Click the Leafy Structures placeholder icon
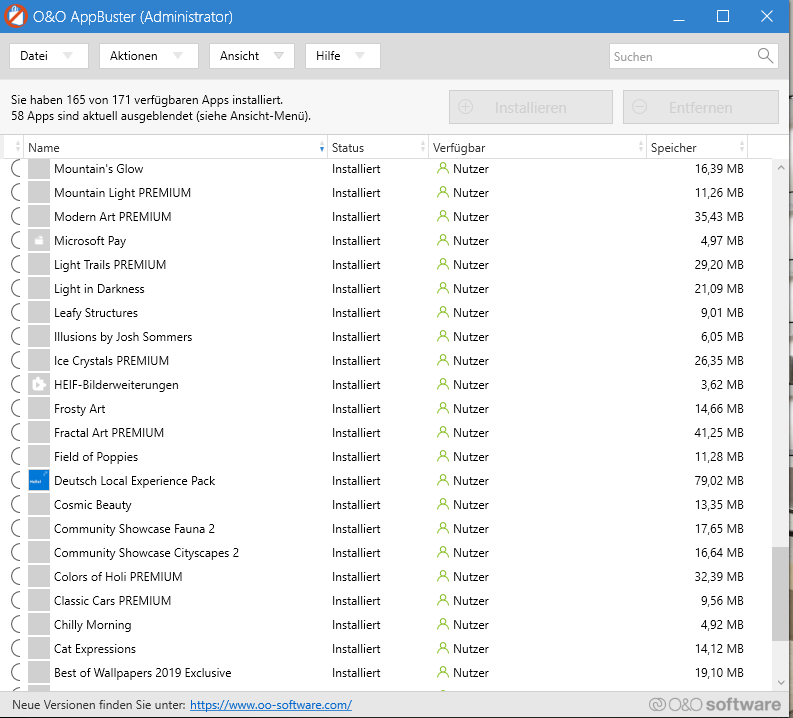This screenshot has width=793, height=718. tap(39, 312)
